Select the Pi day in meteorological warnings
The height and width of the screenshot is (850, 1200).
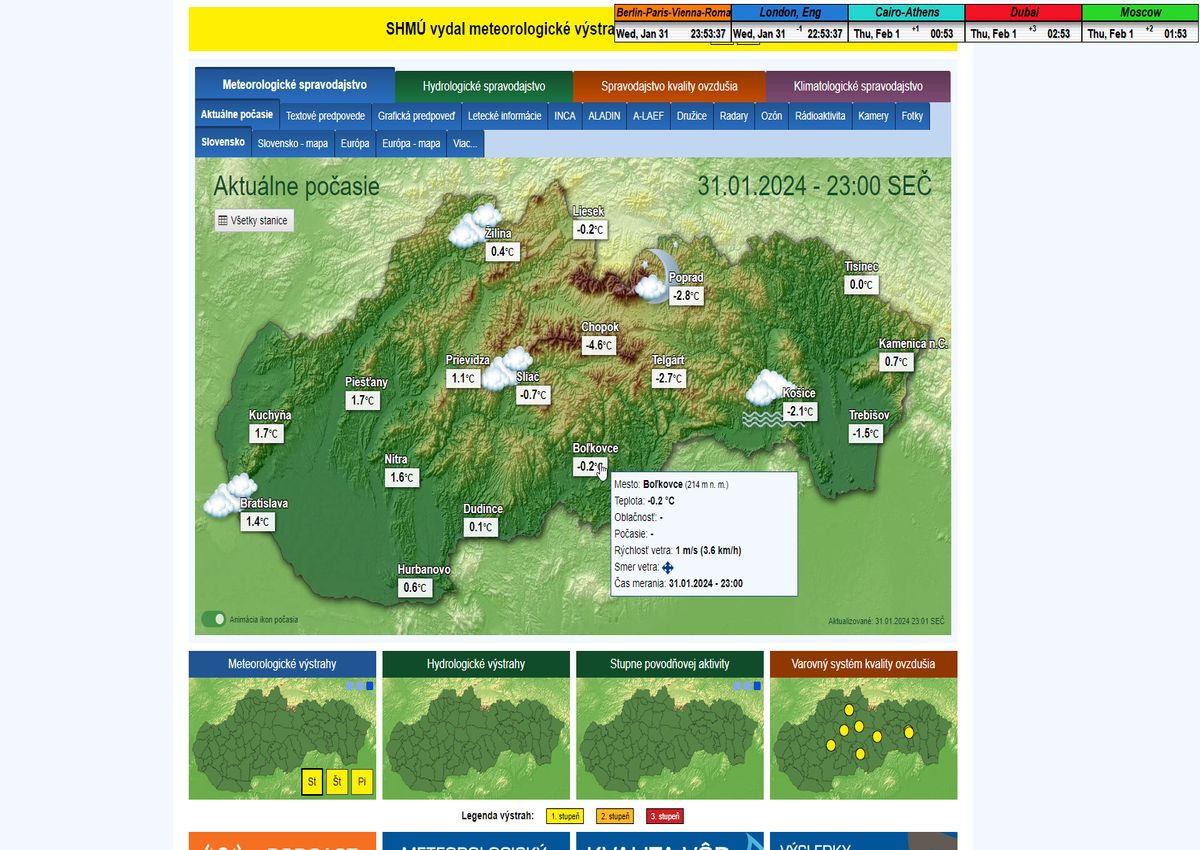coord(362,782)
